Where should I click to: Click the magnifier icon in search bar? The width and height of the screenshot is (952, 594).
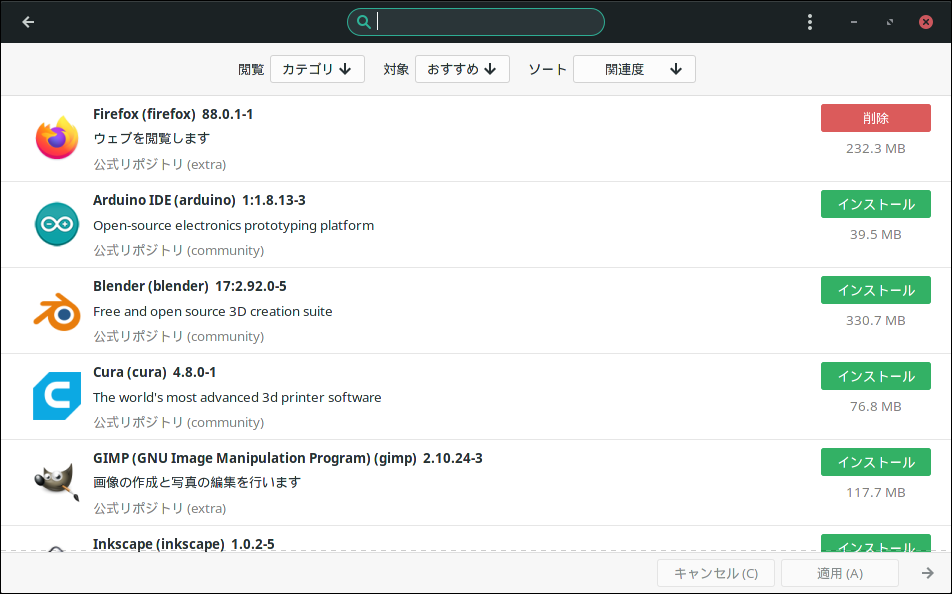363,22
